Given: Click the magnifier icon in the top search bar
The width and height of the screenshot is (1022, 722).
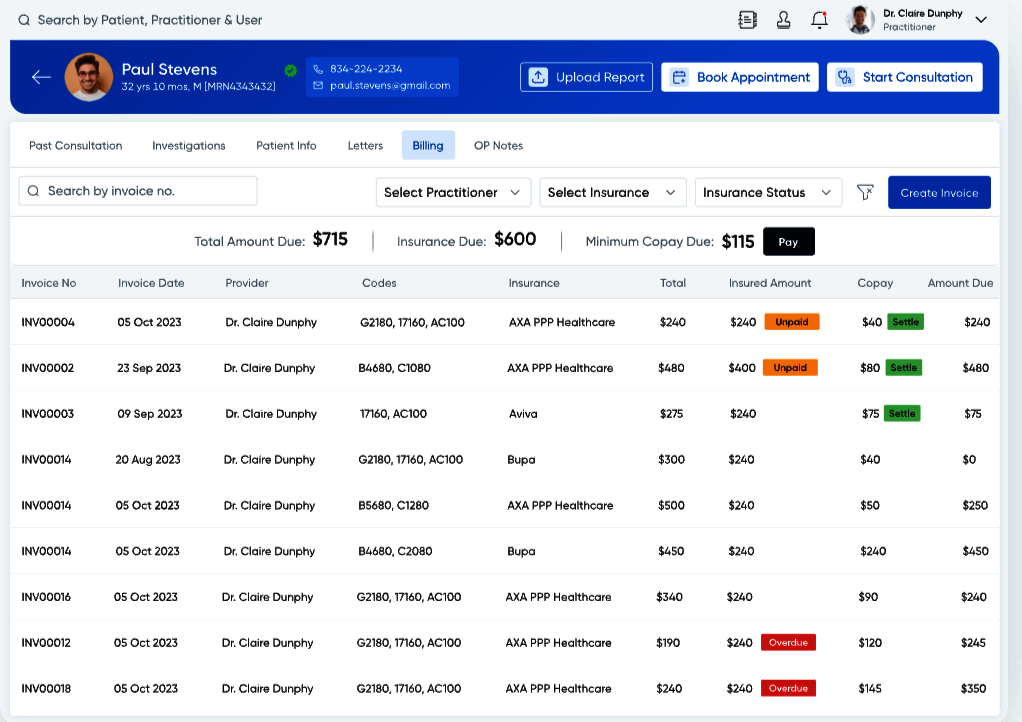Looking at the screenshot, I should point(23,20).
